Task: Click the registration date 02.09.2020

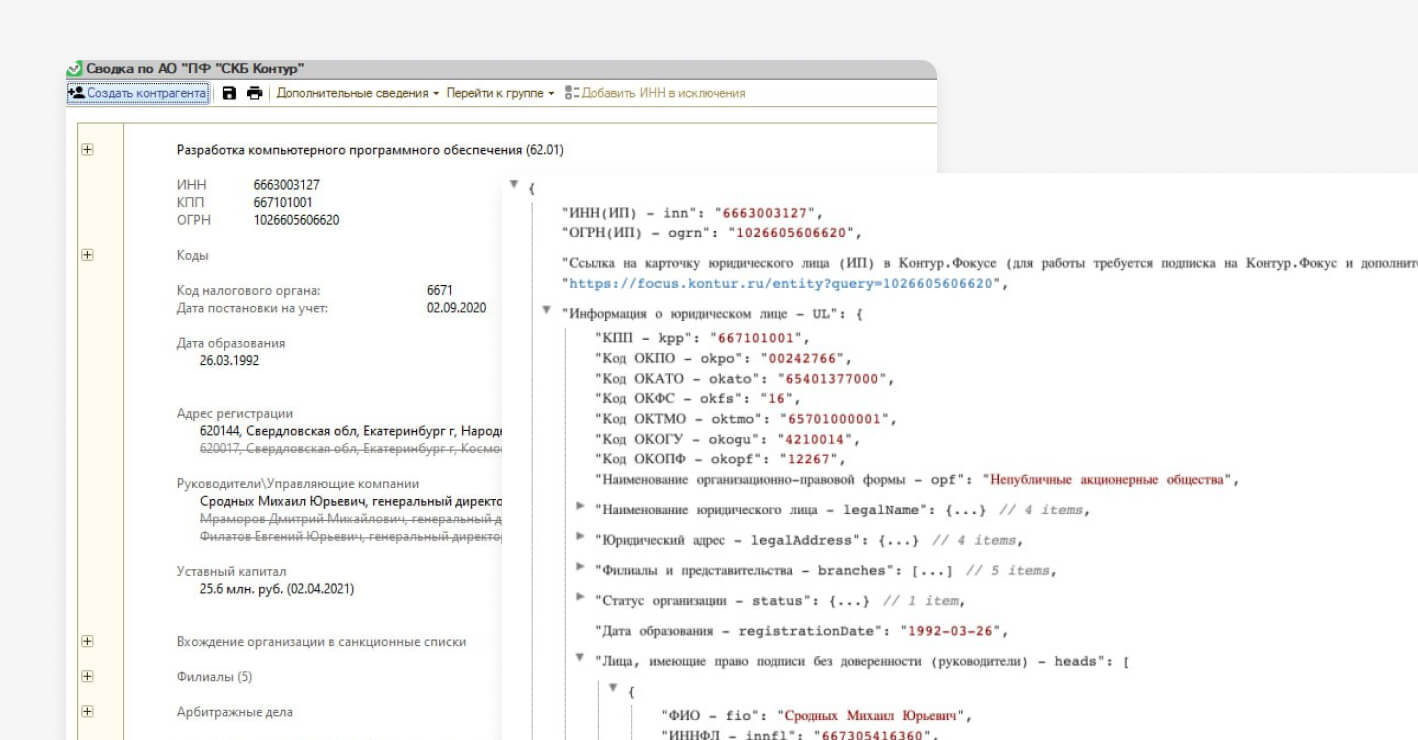Action: pos(456,308)
